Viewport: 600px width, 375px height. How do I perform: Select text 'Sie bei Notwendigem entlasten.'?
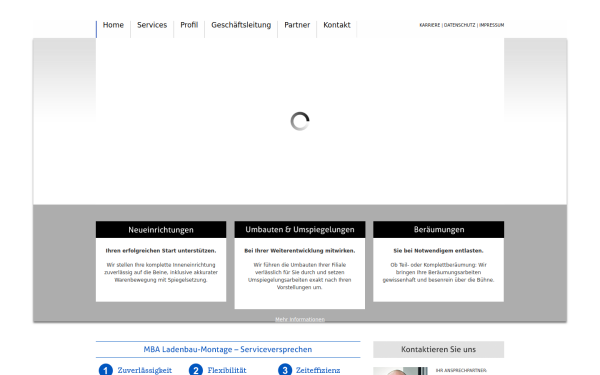tap(439, 251)
